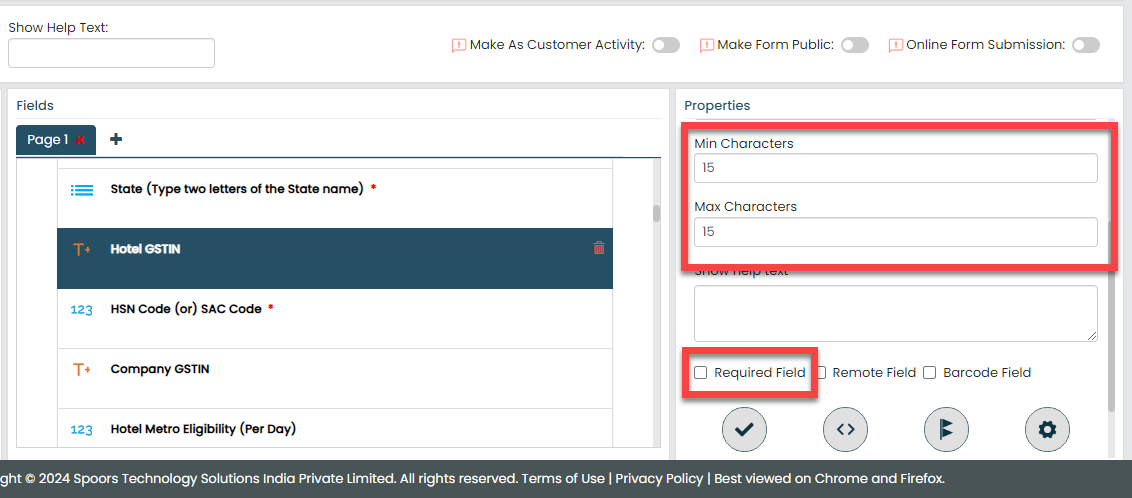Add a new page with plus icon

(x=116, y=139)
